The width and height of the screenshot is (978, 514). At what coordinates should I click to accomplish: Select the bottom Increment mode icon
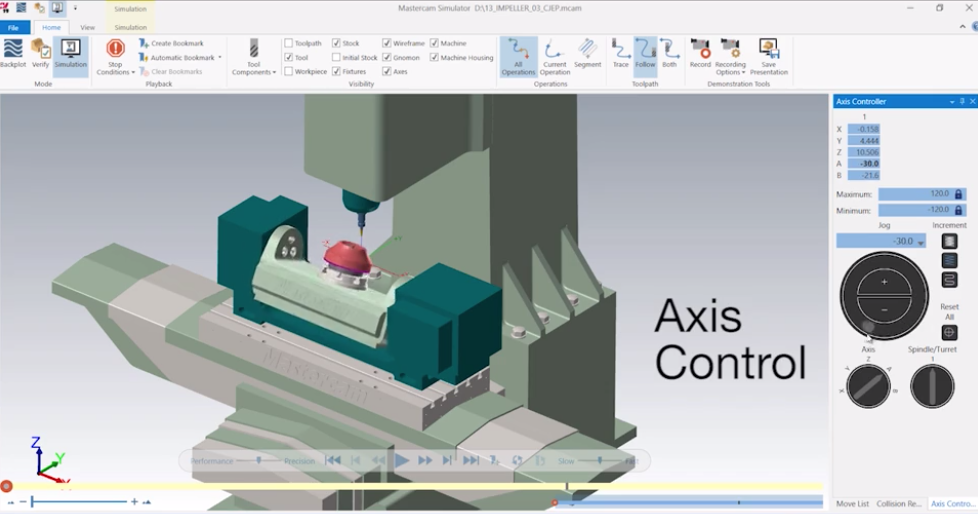point(949,280)
